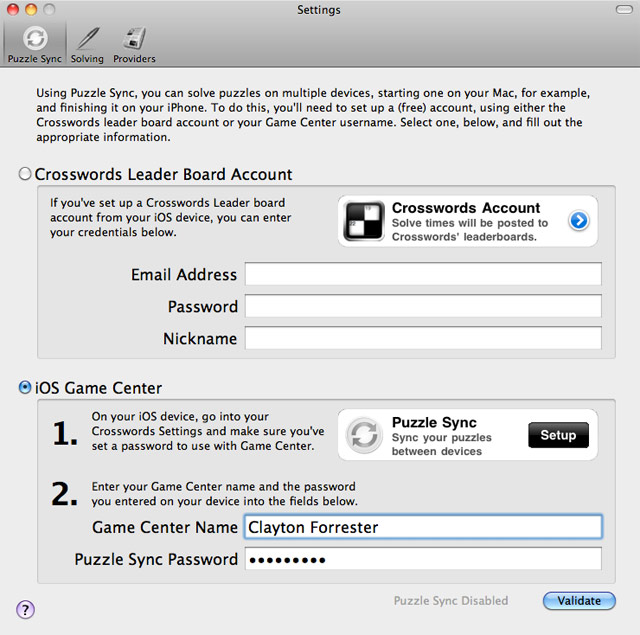
Task: Select Crosswords Leader Board Account radio button
Action: pos(25,174)
